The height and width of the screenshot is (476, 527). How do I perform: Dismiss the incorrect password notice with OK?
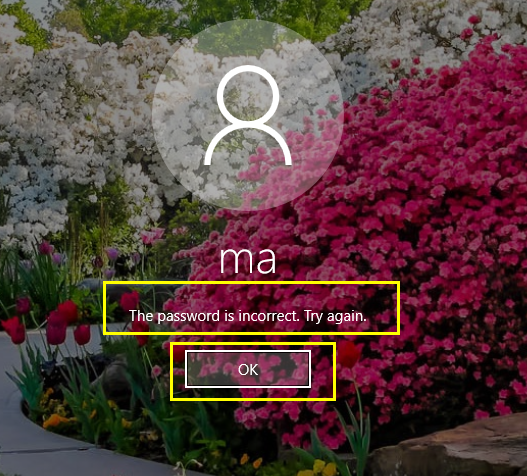248,369
